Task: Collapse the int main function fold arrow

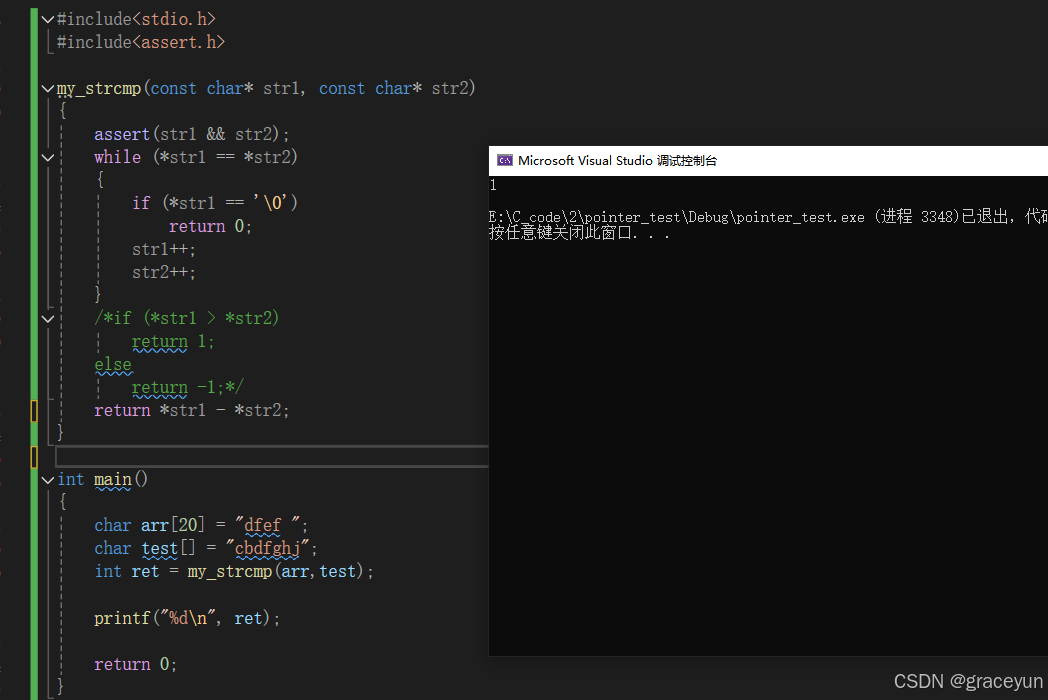Action: (x=47, y=480)
